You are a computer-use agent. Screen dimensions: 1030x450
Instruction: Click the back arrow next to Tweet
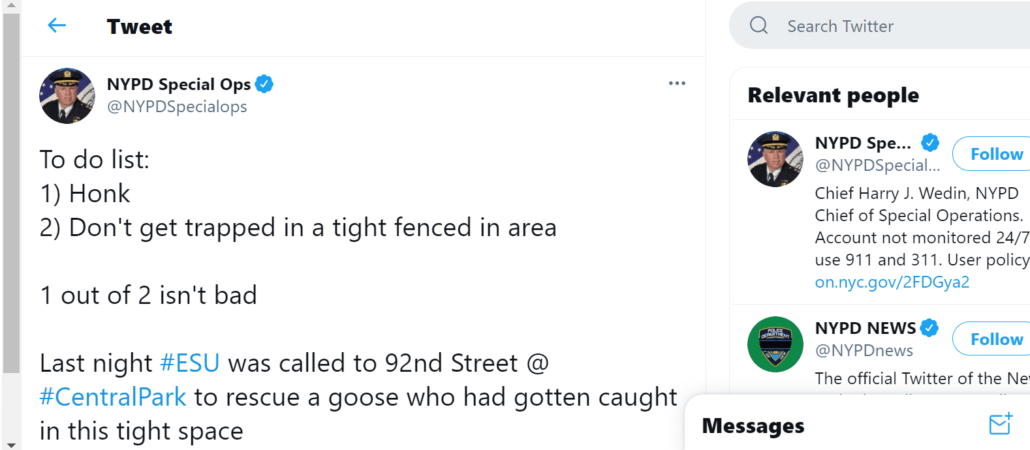[57, 26]
